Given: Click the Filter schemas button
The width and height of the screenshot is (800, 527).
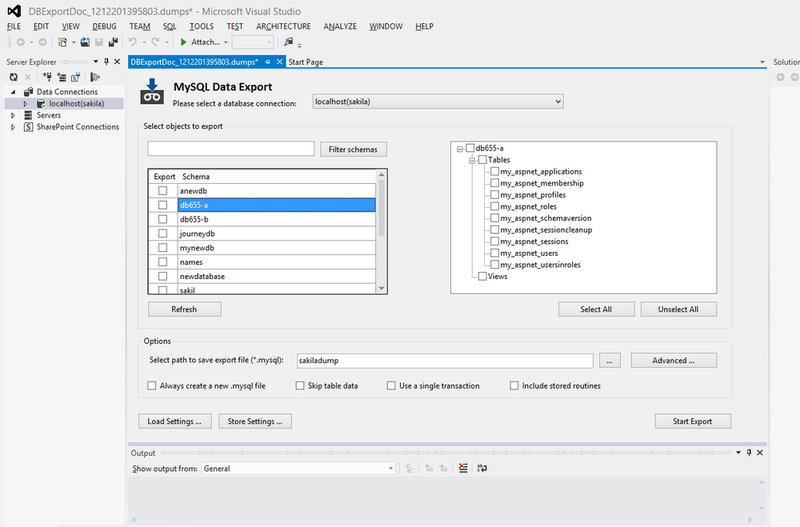Looking at the screenshot, I should 353,149.
